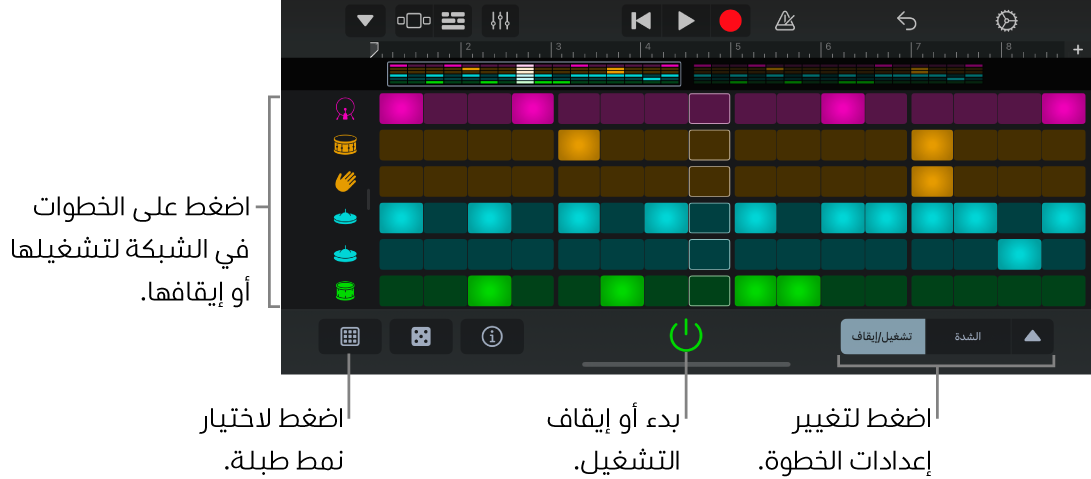Turn on green drum row step 16
This screenshot has height=479, width=1091.
point(1064,290)
